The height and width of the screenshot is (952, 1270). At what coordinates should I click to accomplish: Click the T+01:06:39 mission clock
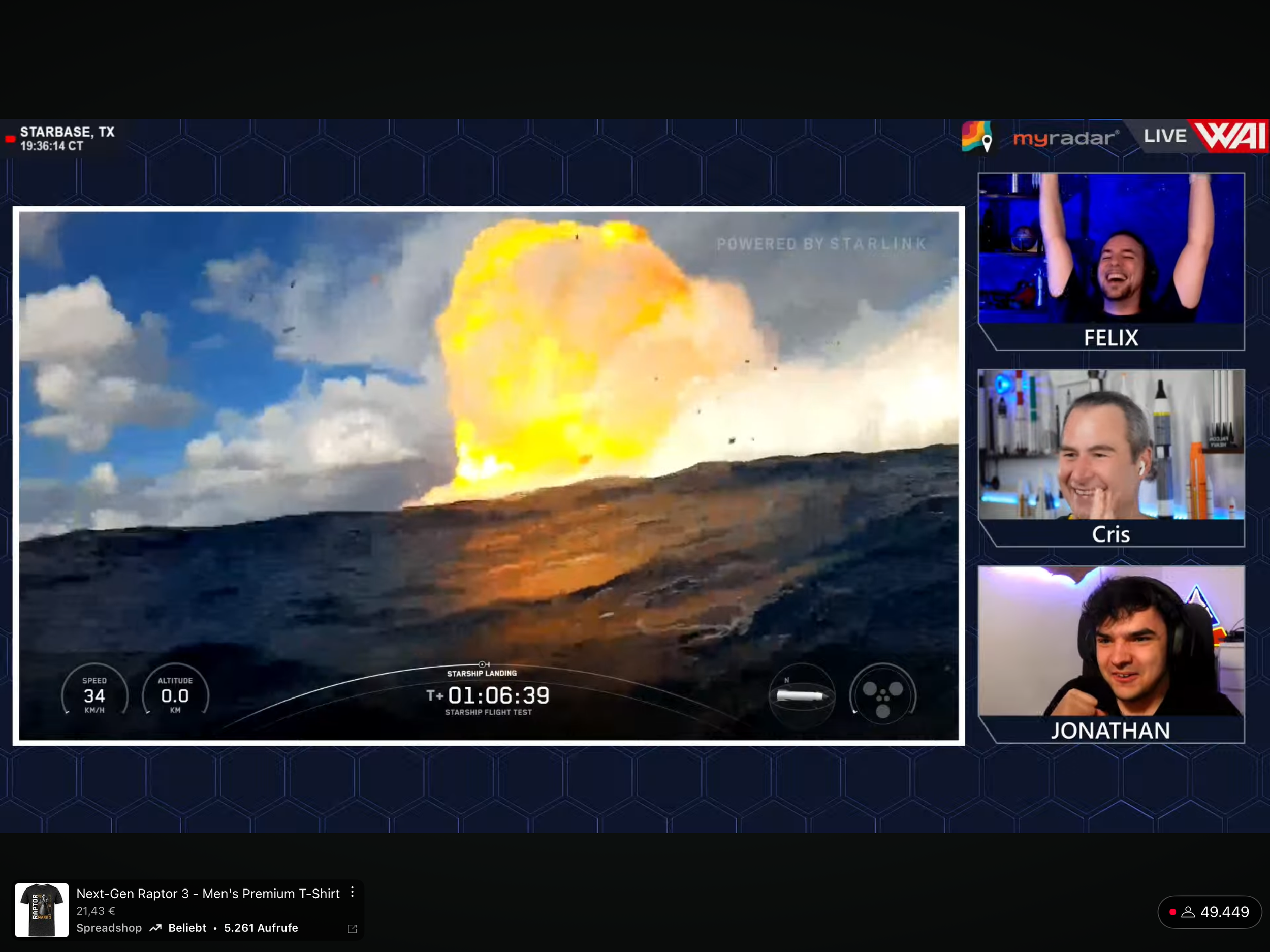pos(488,696)
